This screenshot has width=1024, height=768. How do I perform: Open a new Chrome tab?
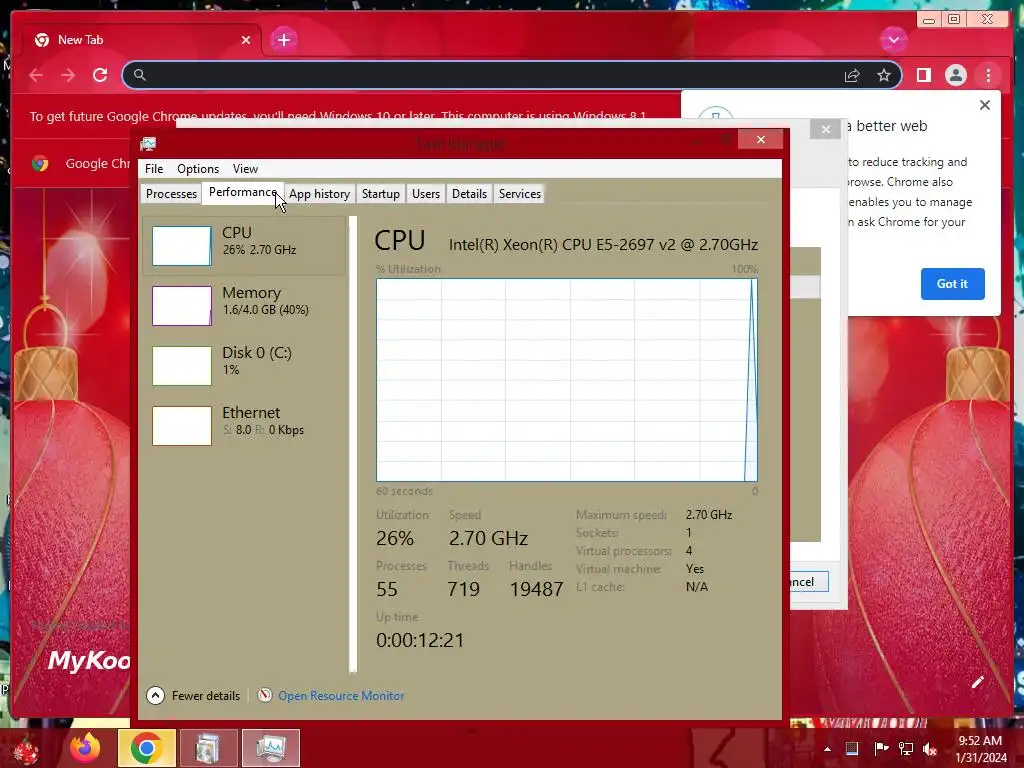(284, 40)
